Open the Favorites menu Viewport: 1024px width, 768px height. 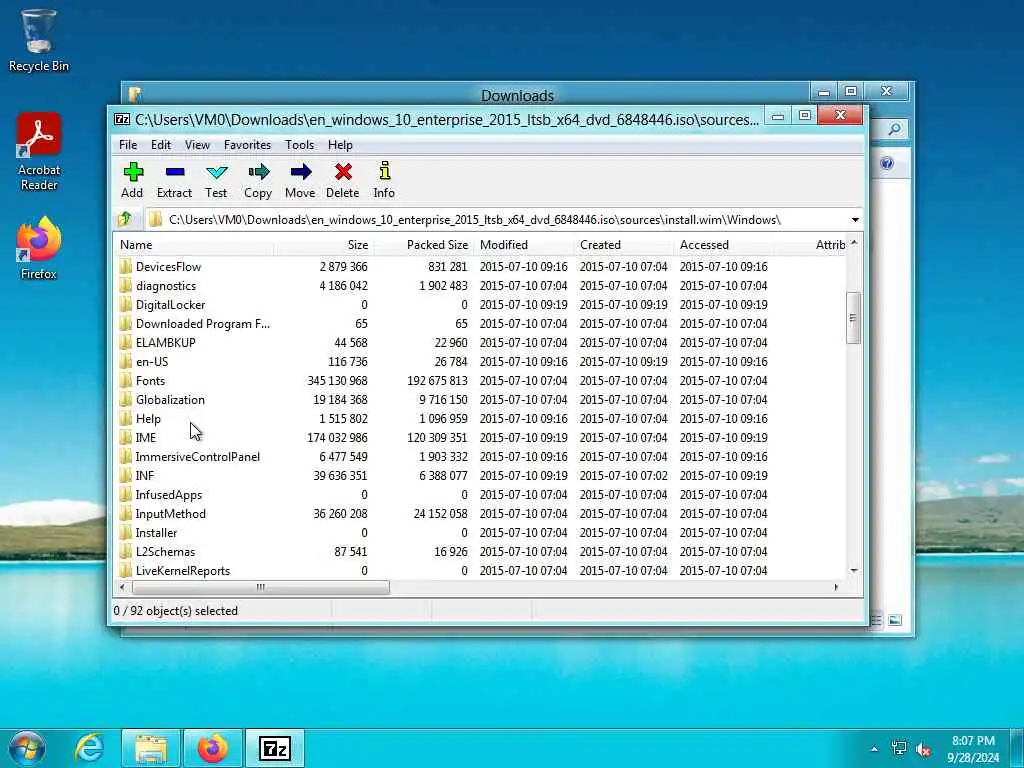coord(248,145)
